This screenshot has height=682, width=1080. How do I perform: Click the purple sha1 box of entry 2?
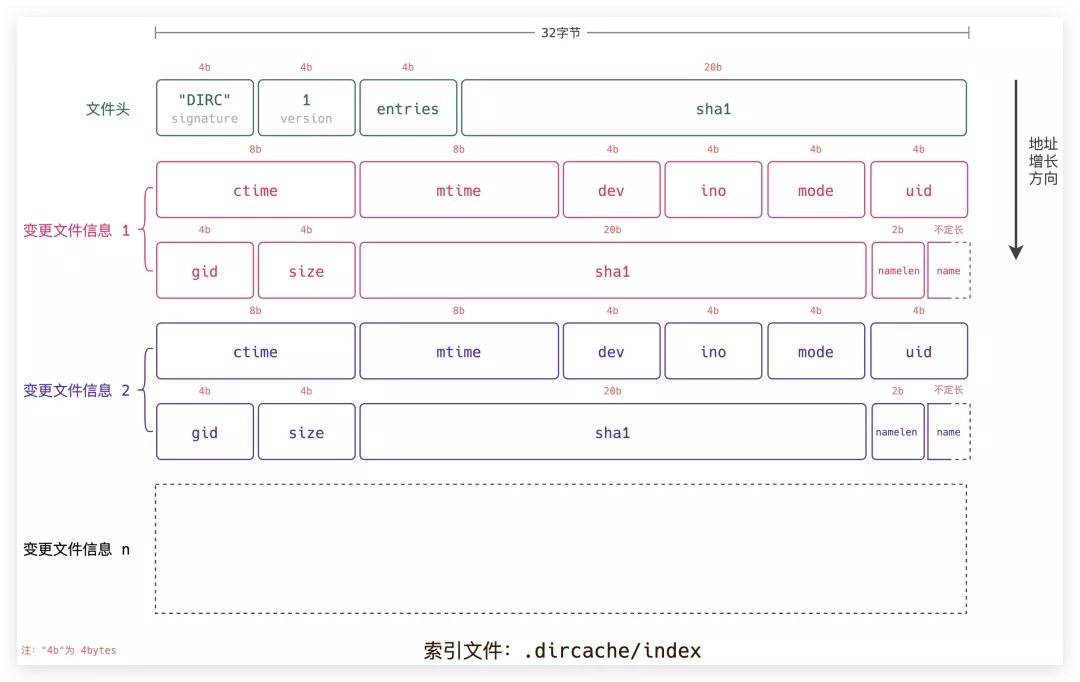tap(613, 431)
